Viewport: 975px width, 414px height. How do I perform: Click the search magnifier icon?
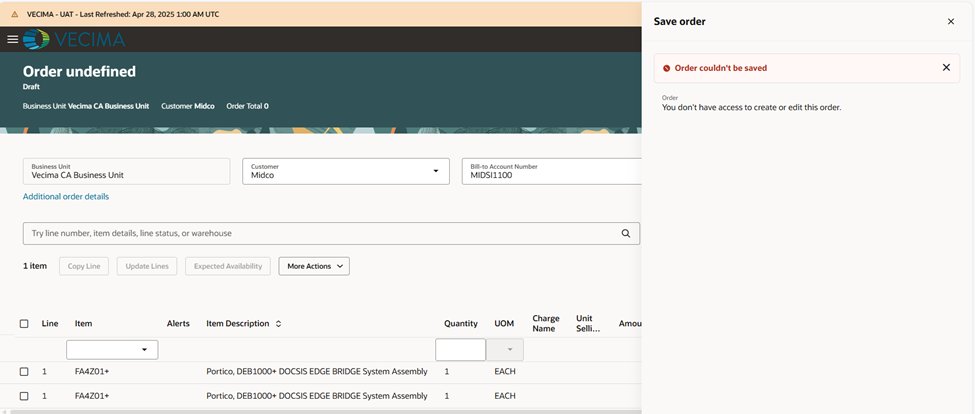click(626, 234)
